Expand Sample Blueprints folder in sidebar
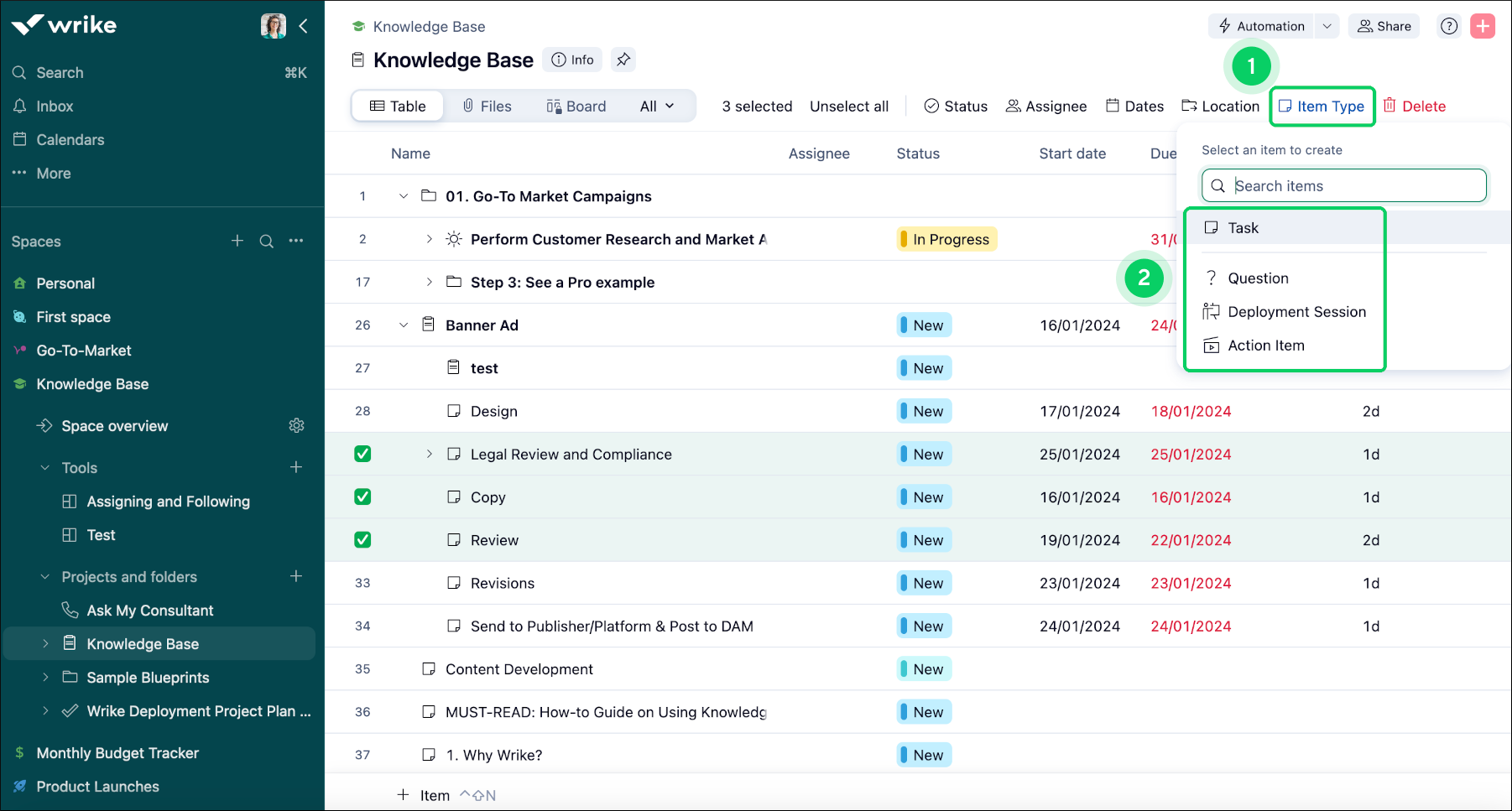The image size is (1512, 811). [x=45, y=678]
